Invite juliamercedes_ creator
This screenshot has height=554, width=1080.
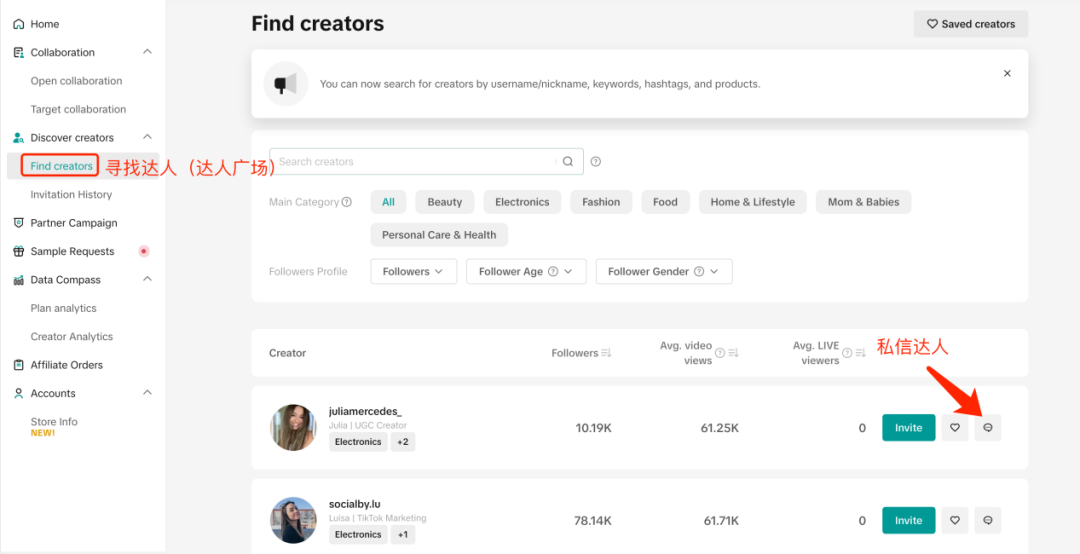click(908, 428)
